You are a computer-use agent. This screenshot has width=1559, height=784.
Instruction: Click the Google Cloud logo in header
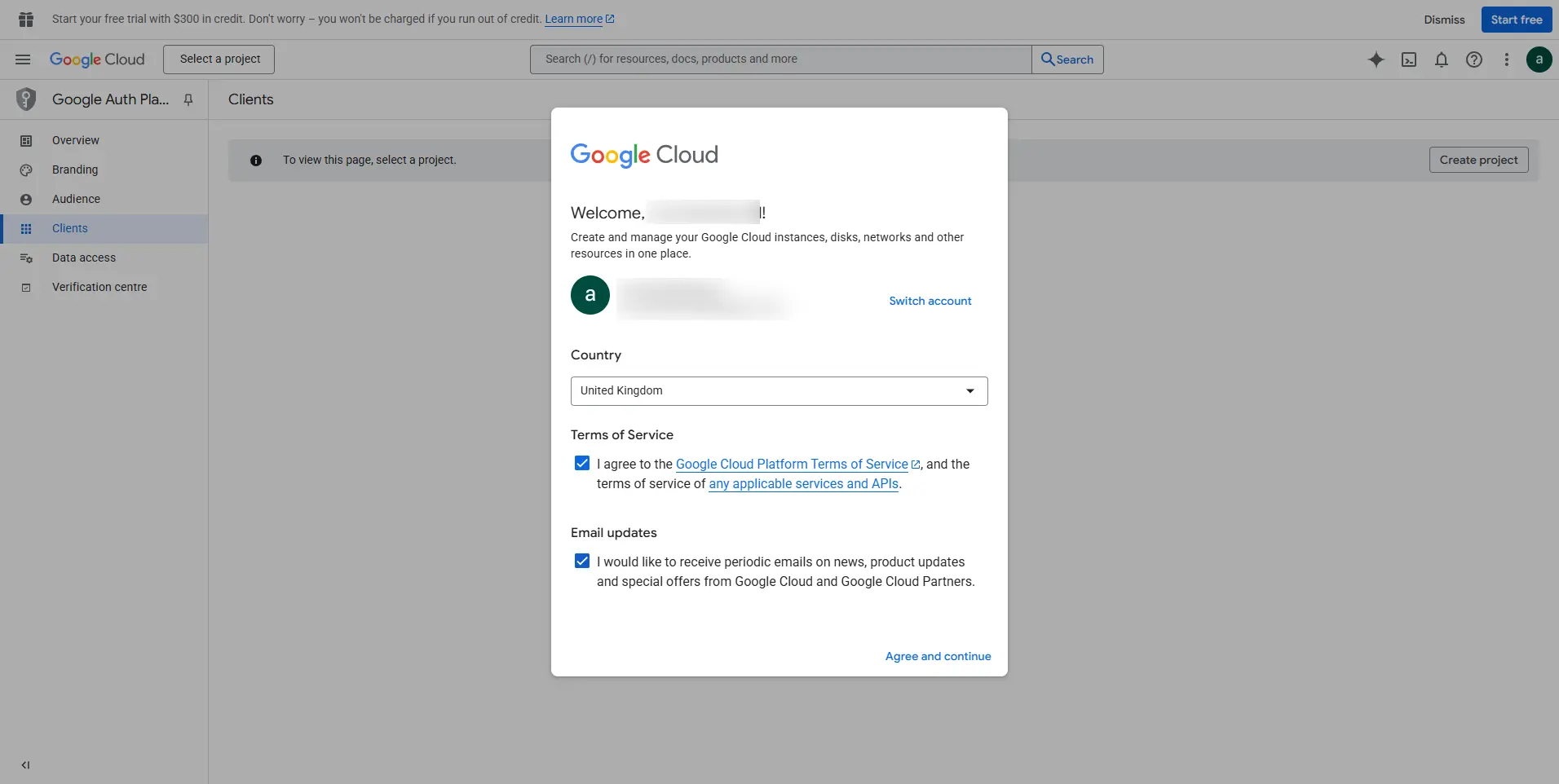(x=97, y=59)
